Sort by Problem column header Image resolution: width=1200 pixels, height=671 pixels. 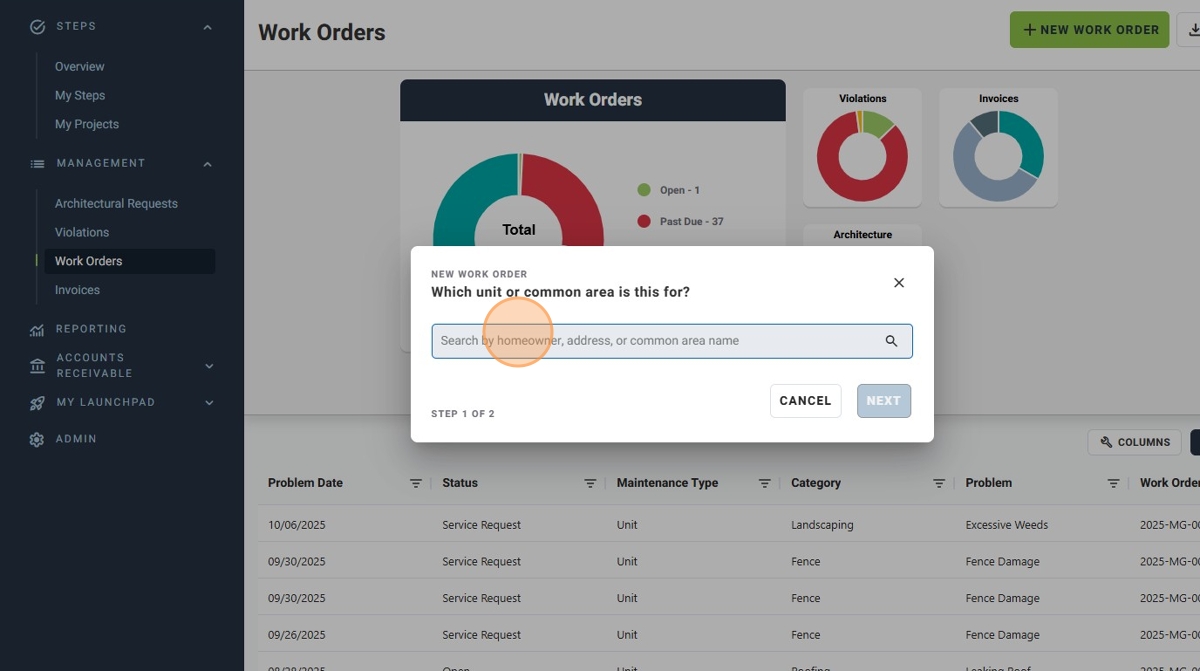coord(989,483)
